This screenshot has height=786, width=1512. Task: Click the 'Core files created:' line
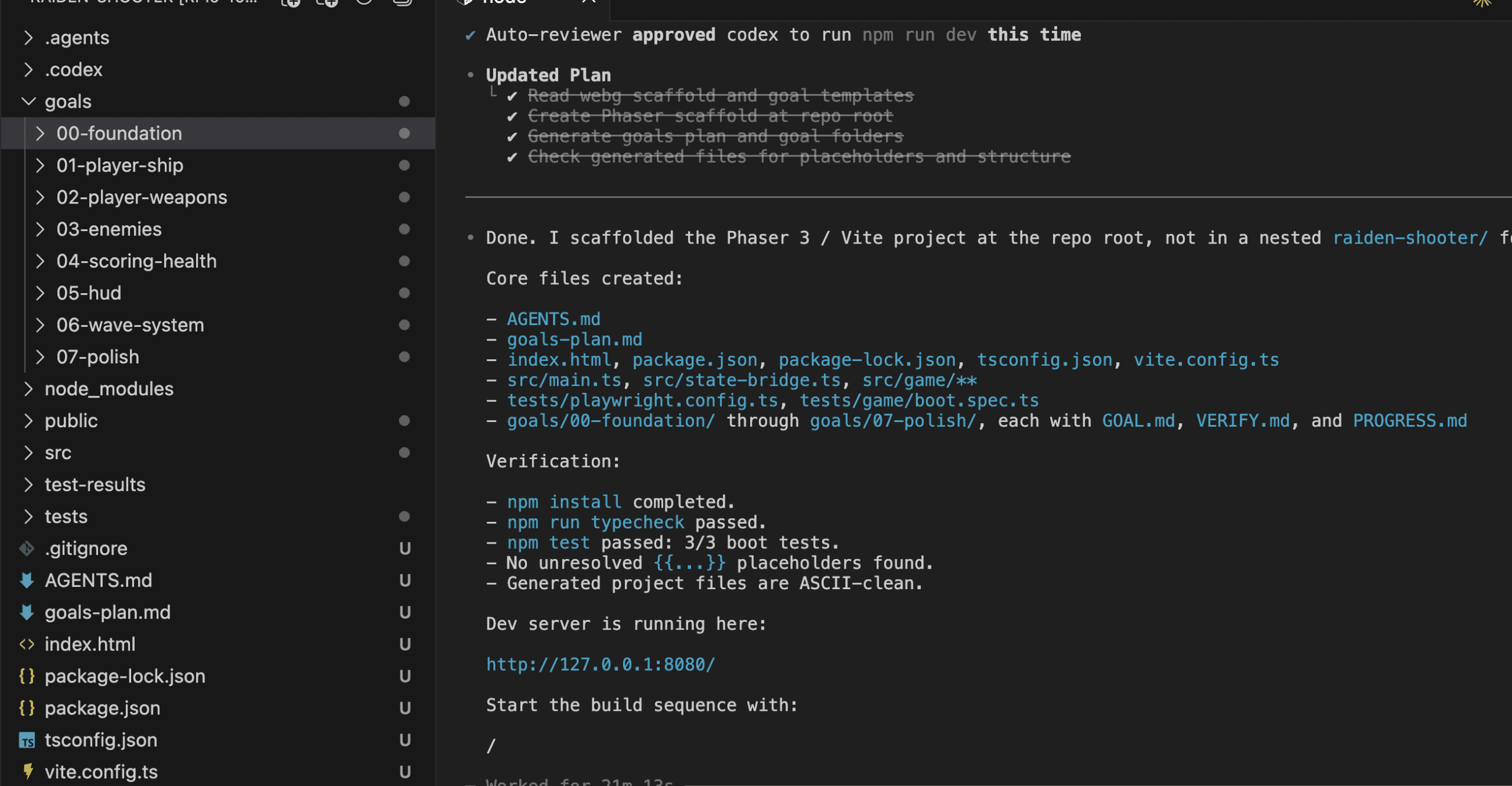(x=585, y=279)
